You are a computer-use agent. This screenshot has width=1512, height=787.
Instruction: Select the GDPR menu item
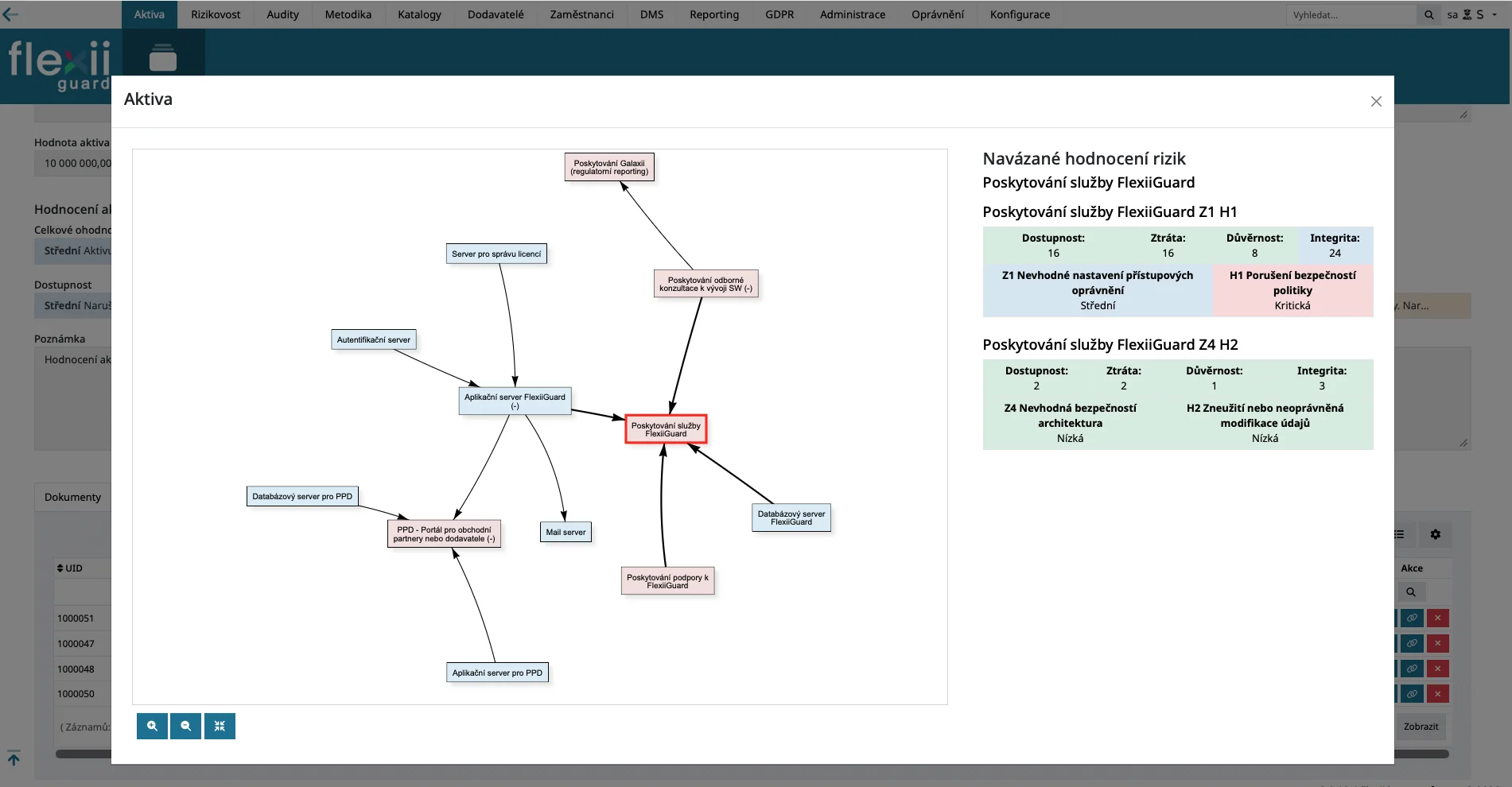(779, 14)
